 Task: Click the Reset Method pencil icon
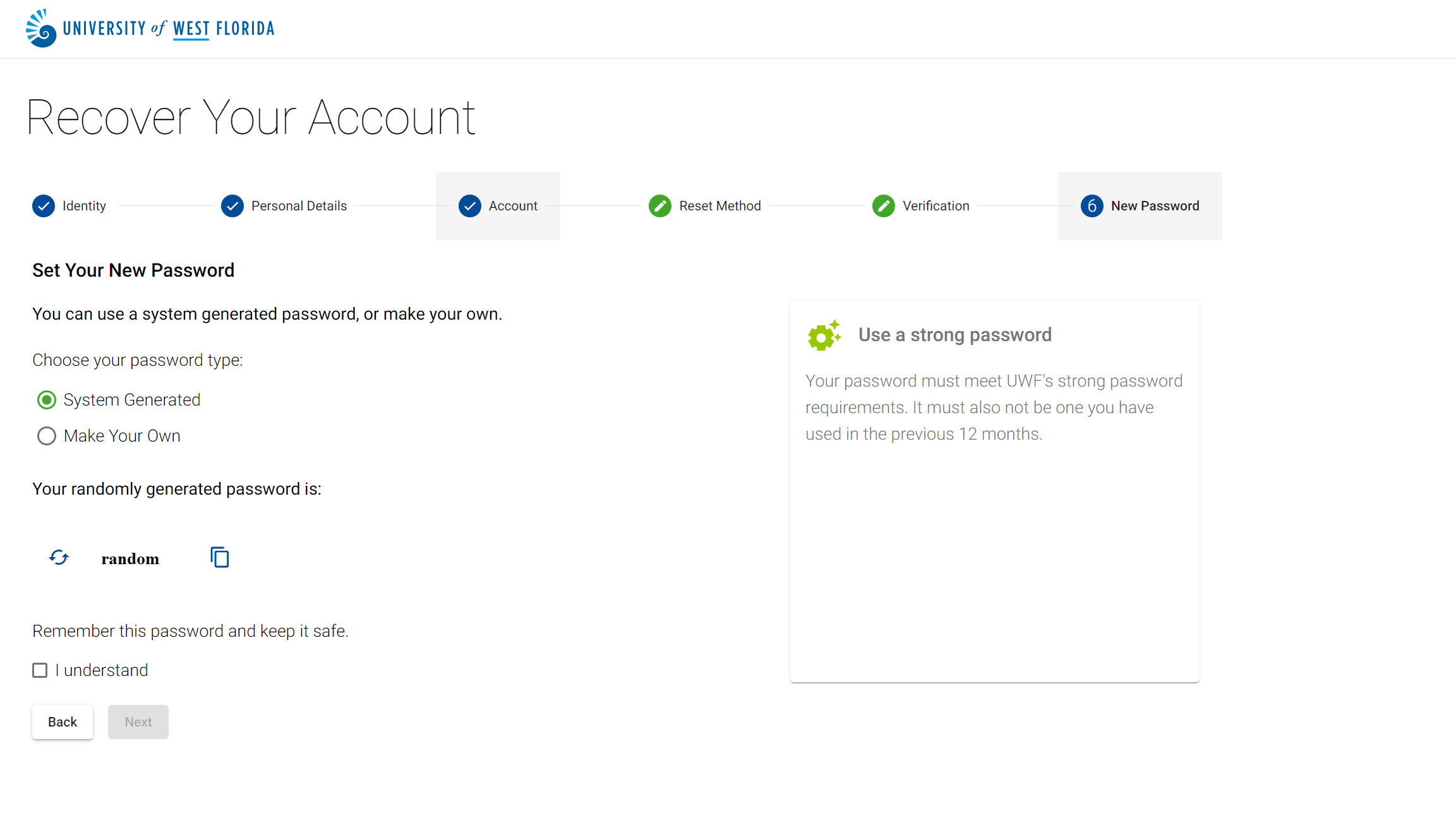tap(660, 206)
